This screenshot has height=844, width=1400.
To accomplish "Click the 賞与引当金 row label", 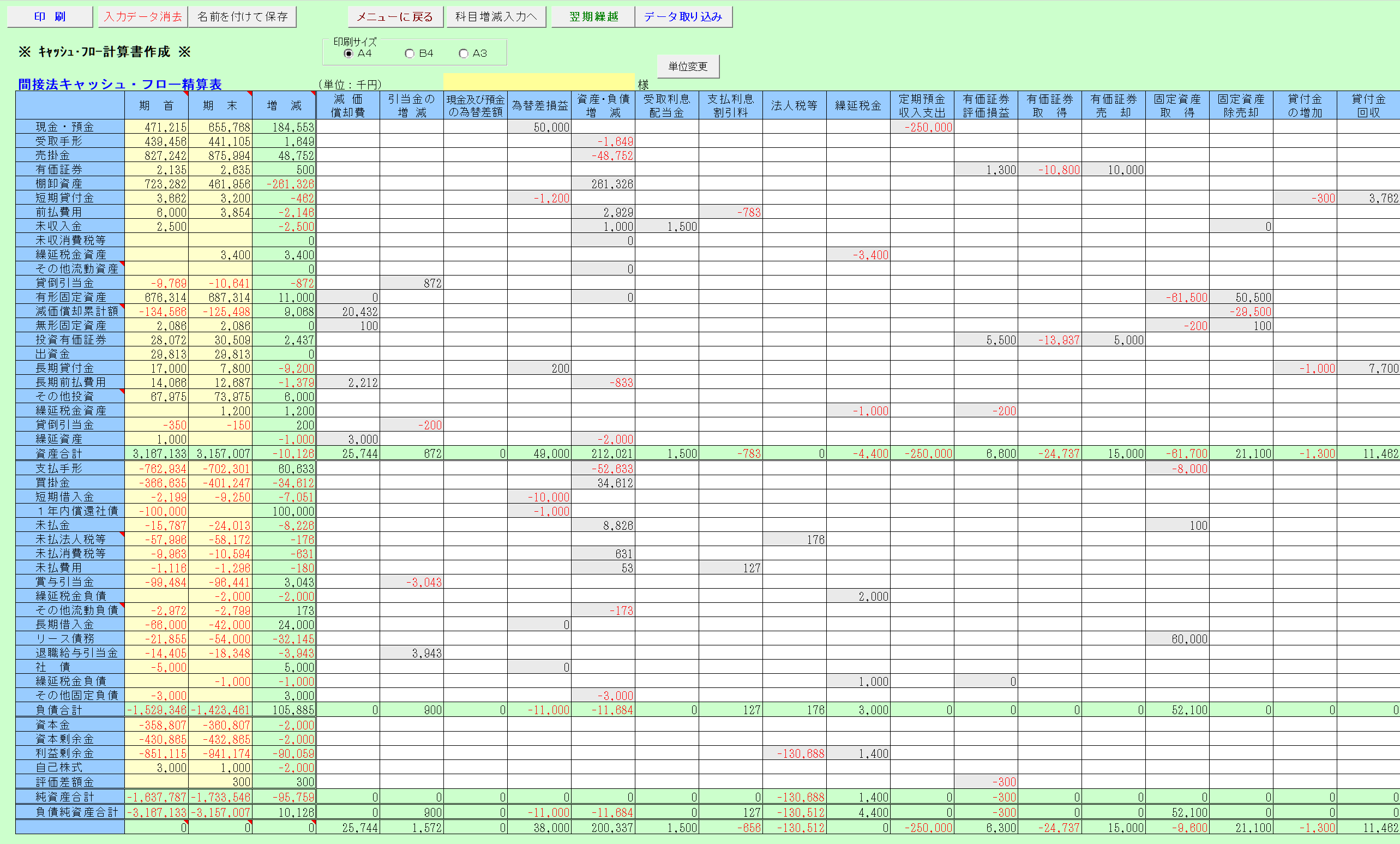I will 70,582.
